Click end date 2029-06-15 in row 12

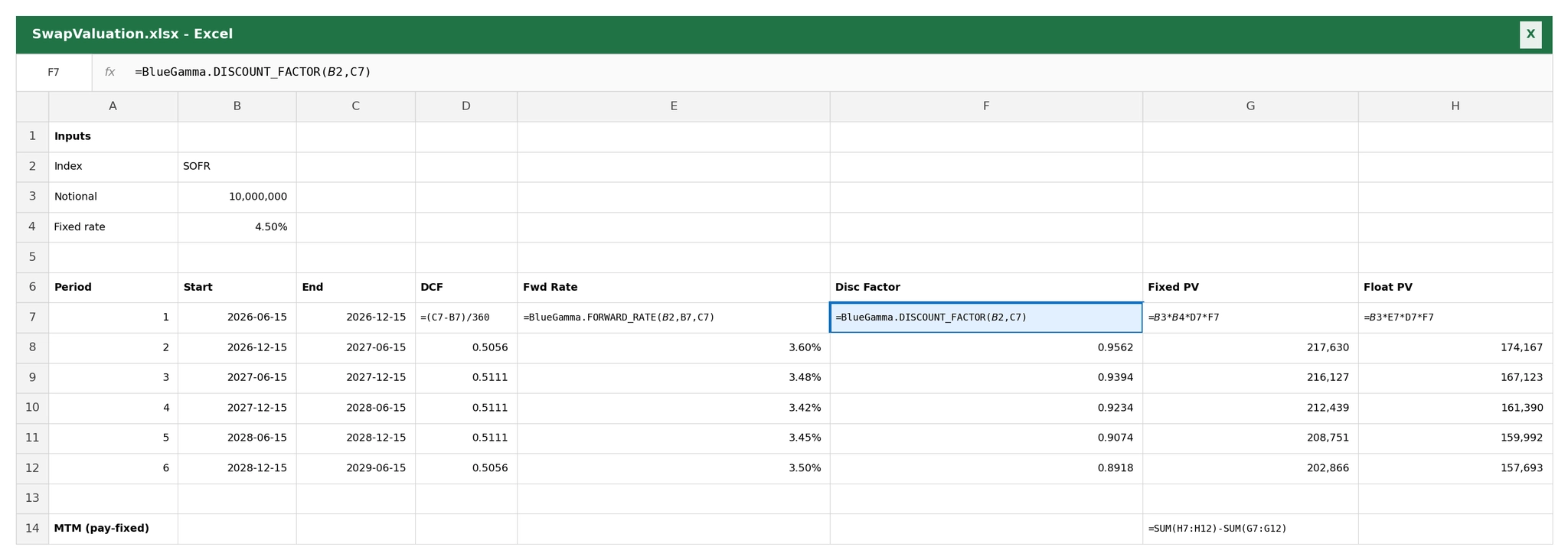pyautogui.click(x=356, y=468)
